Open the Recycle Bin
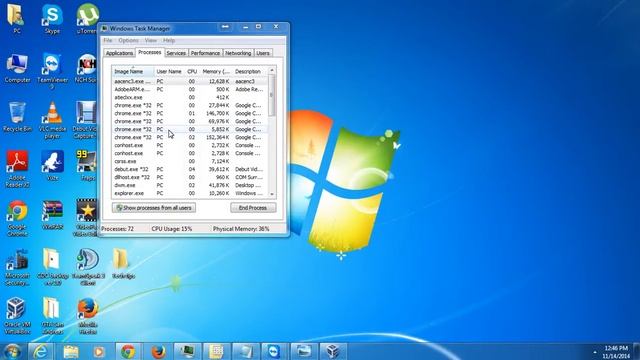 (17, 117)
